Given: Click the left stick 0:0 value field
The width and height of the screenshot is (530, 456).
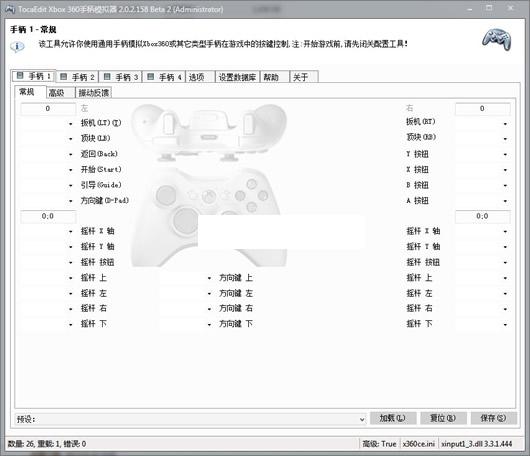Looking at the screenshot, I should tap(48, 216).
